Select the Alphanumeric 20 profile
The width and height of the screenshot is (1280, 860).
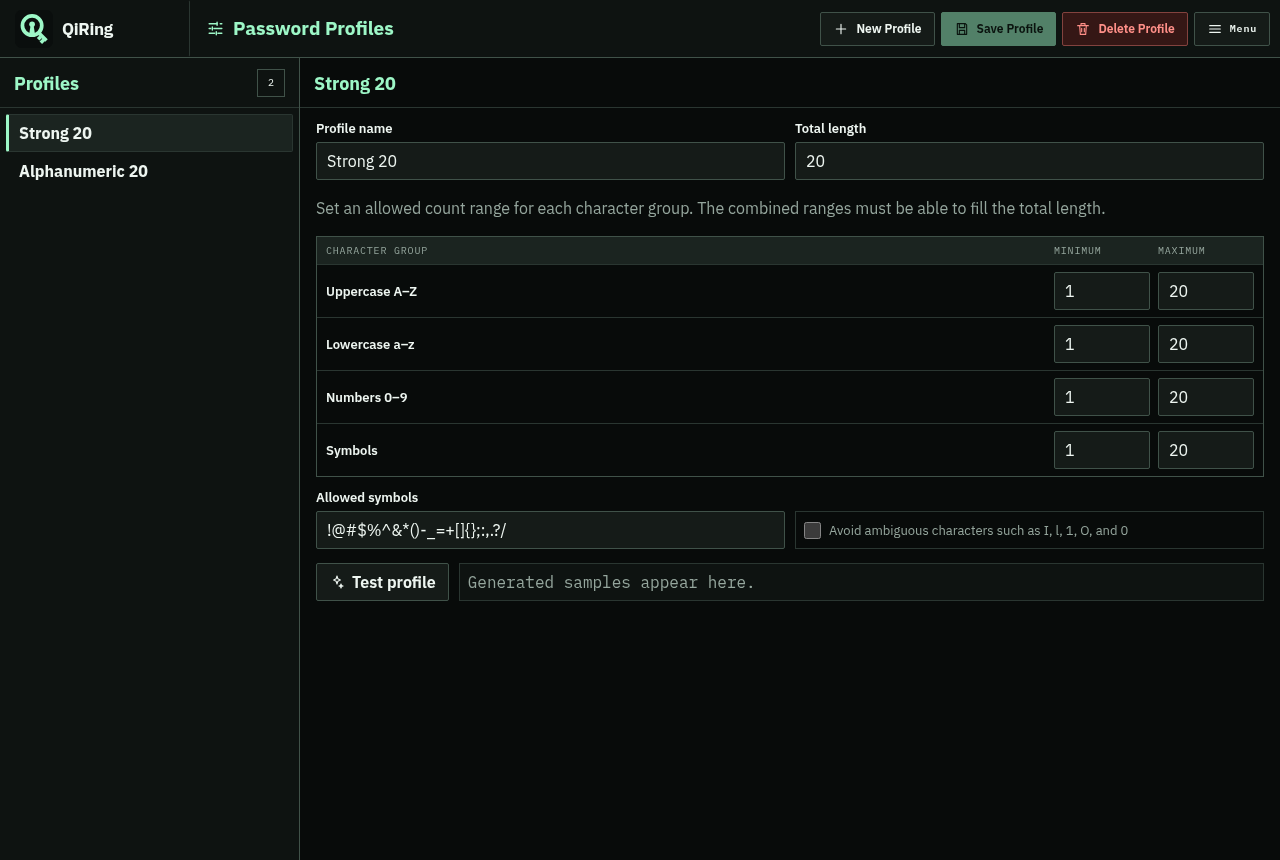click(149, 171)
